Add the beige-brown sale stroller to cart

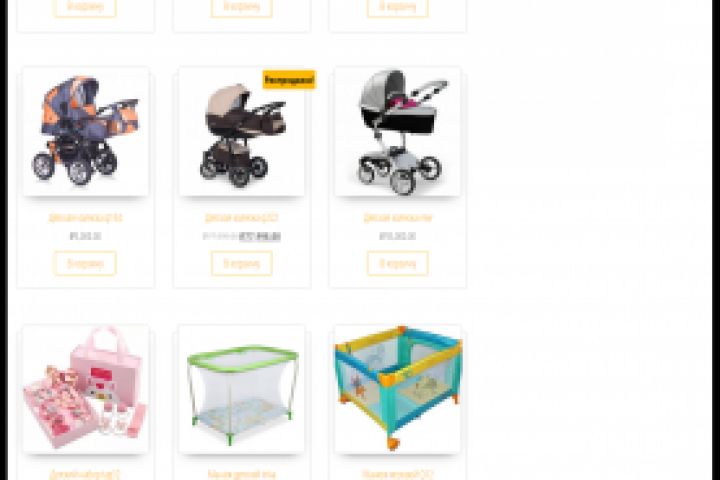(242, 264)
